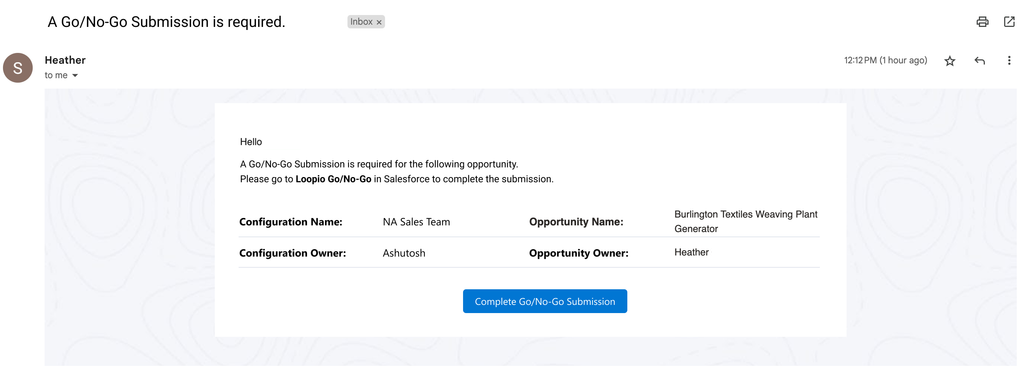Click the 12:12 PM timestamp
1022x392 pixels.
click(x=885, y=60)
